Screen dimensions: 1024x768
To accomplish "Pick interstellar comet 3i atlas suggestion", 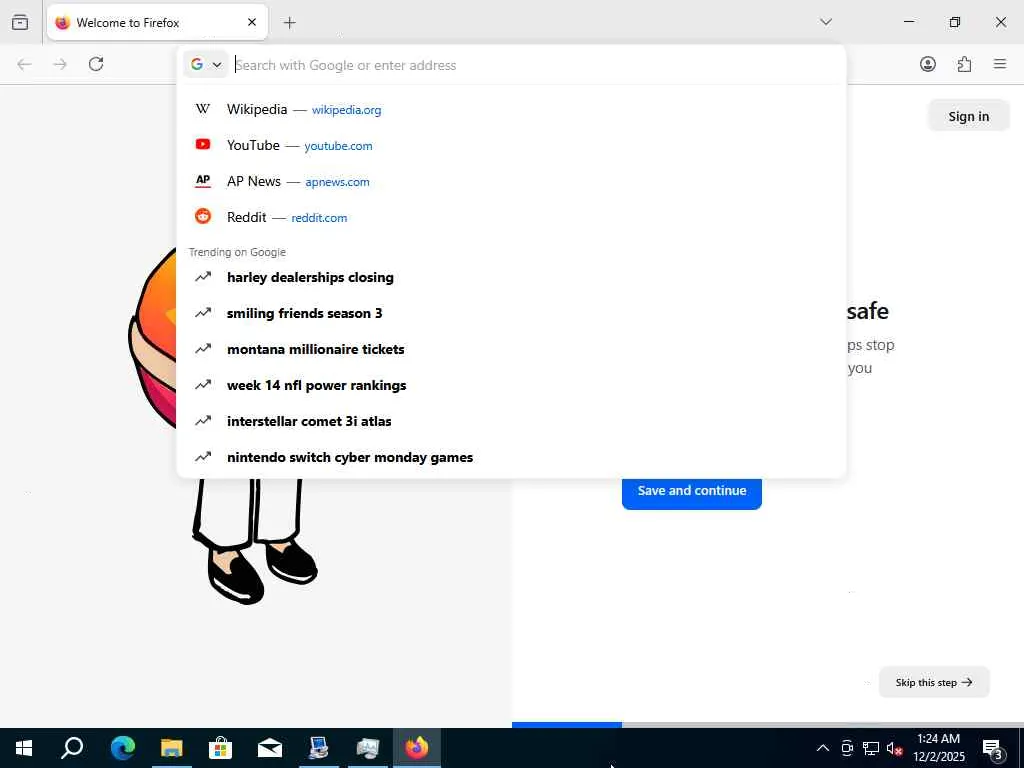I will 511,421.
